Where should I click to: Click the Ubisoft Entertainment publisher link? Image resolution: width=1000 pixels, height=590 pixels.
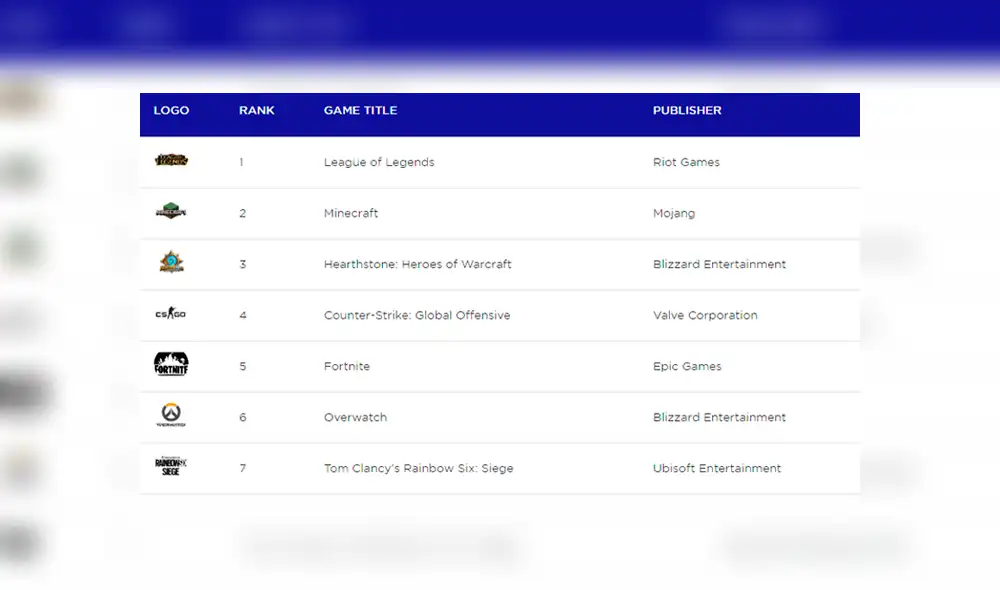(x=716, y=468)
